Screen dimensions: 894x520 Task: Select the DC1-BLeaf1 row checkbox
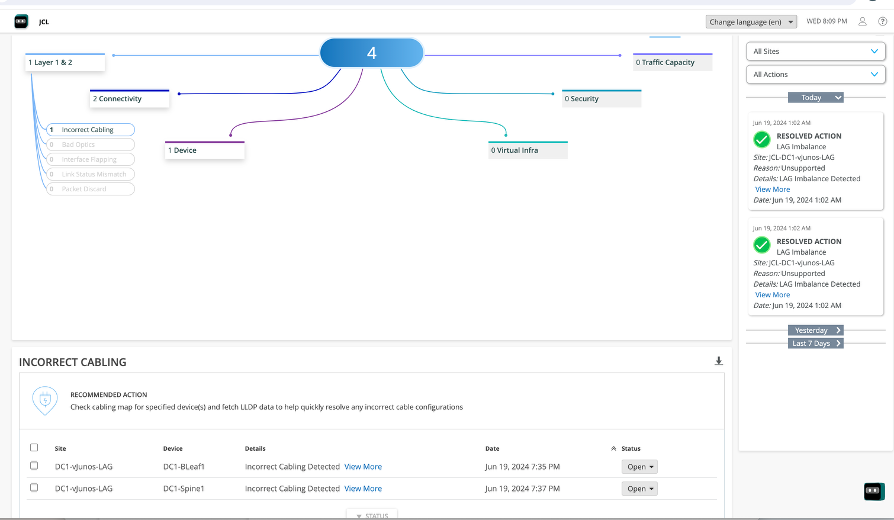pos(34,466)
